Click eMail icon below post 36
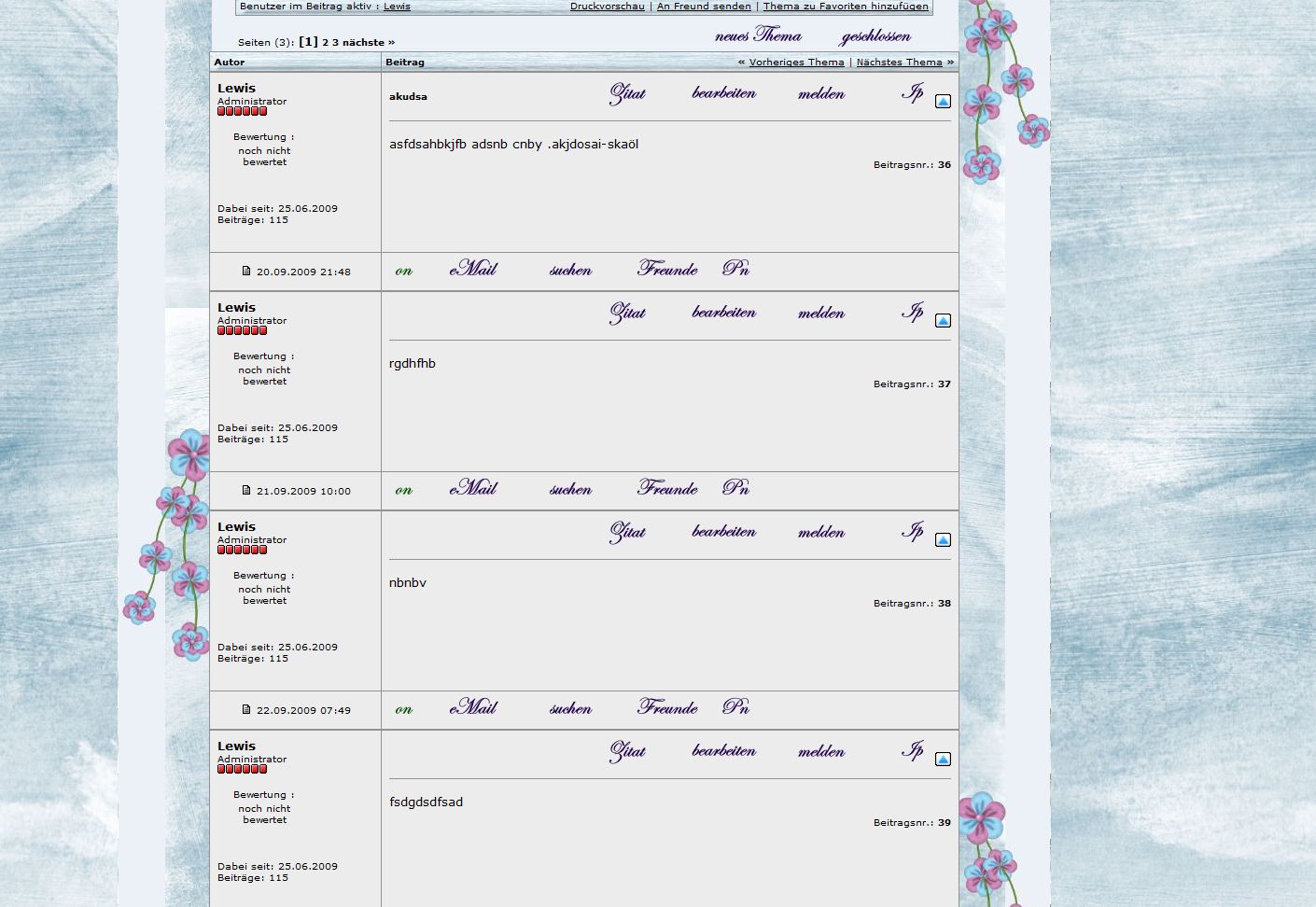1316x907 pixels. 473,270
